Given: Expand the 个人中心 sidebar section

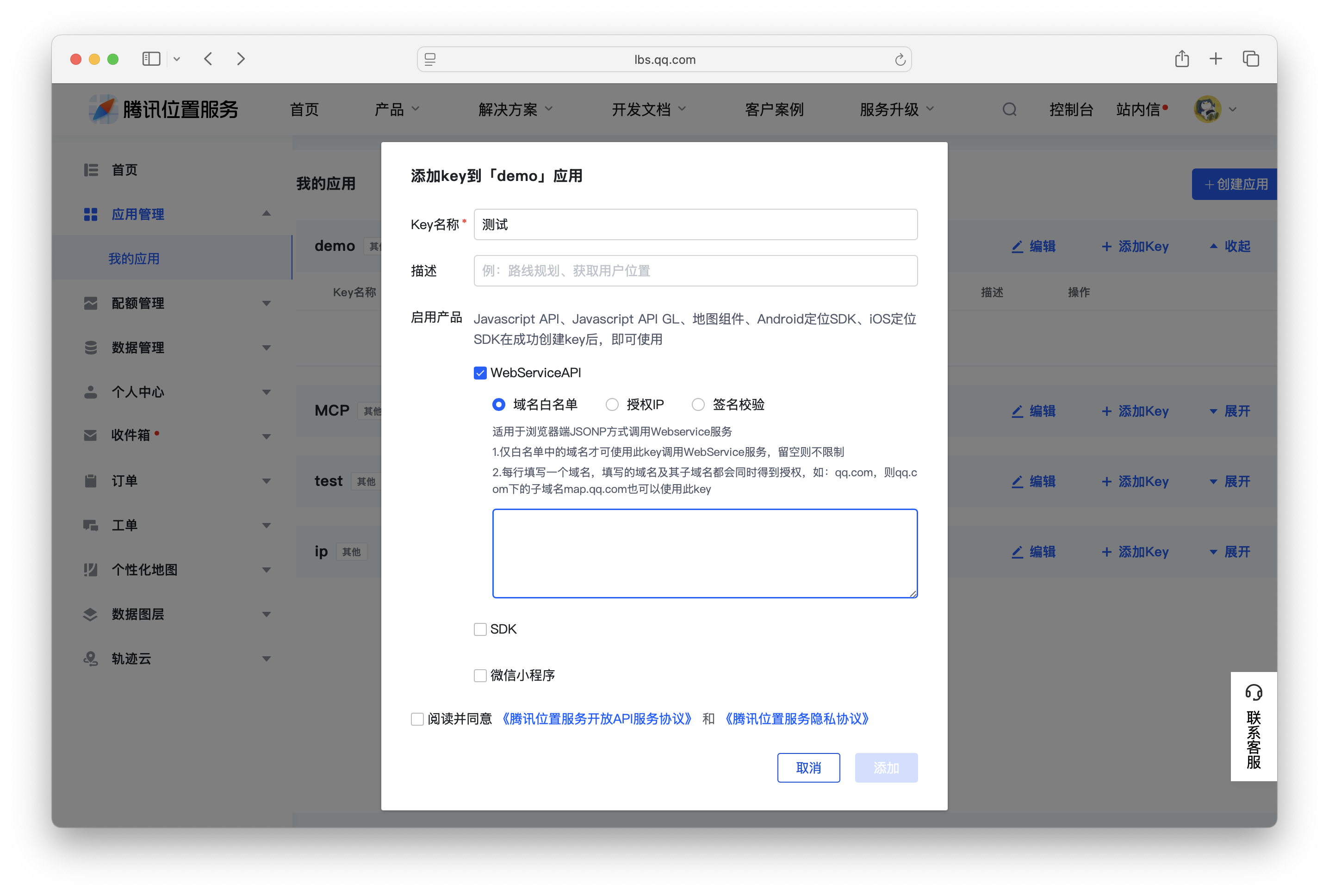Looking at the screenshot, I should tap(266, 392).
